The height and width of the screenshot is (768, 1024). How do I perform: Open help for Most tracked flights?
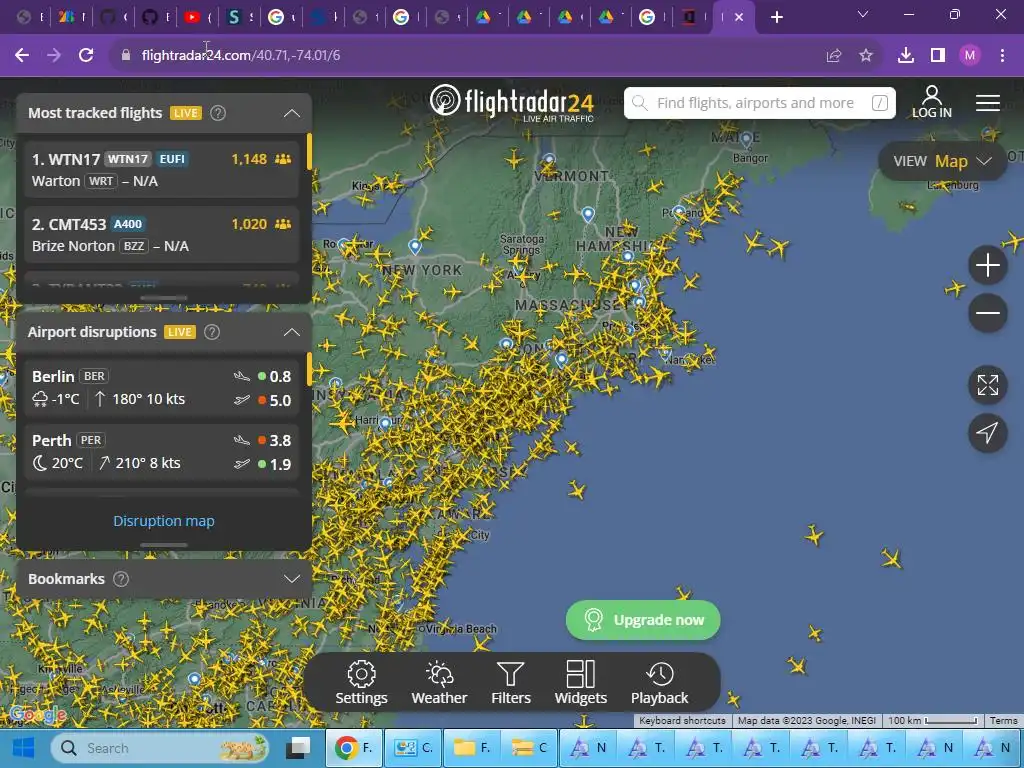click(218, 113)
